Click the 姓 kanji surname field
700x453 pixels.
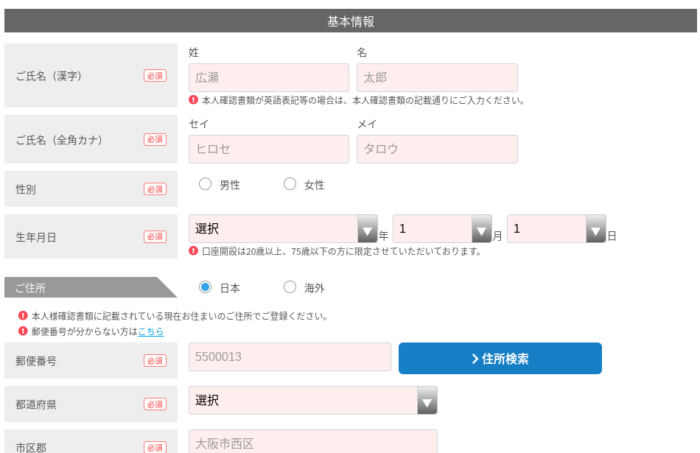point(269,78)
